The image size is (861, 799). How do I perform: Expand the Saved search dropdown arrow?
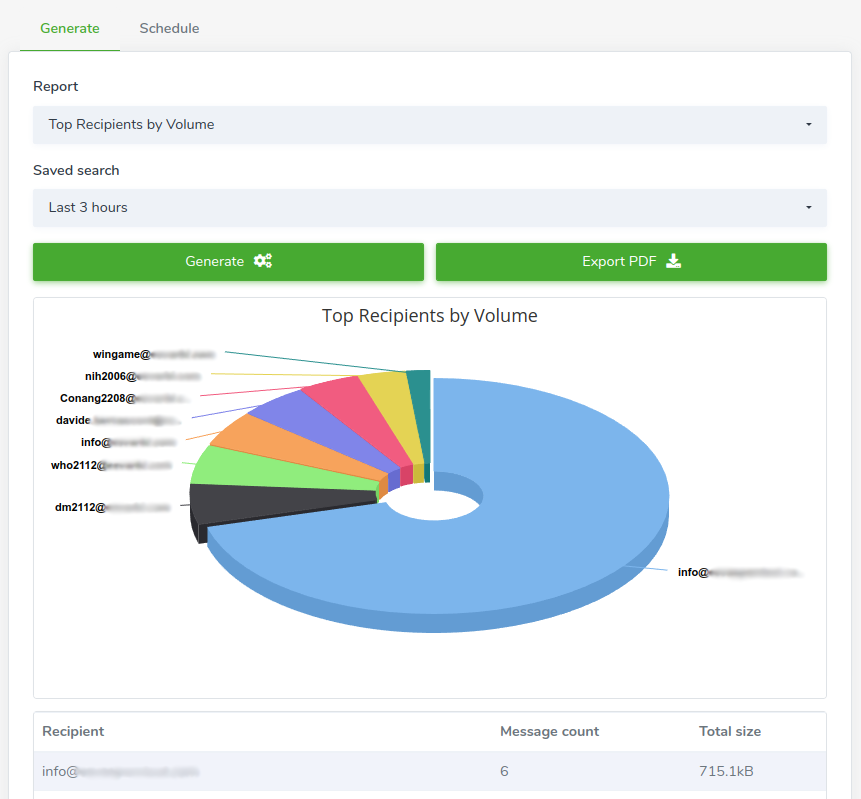tap(808, 208)
